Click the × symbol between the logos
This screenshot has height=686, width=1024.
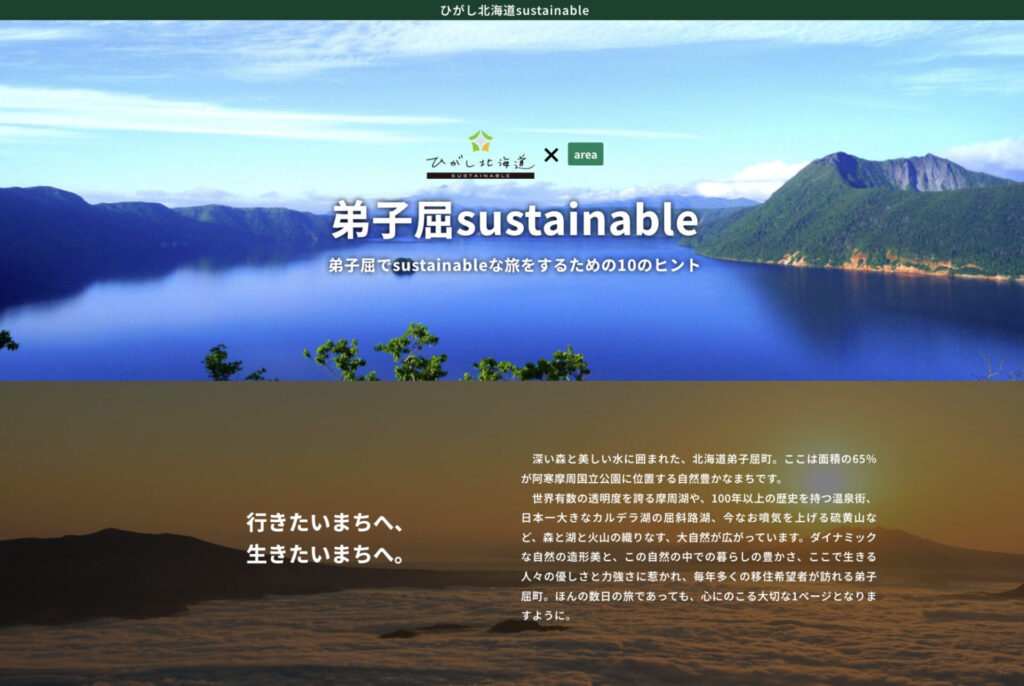click(551, 155)
